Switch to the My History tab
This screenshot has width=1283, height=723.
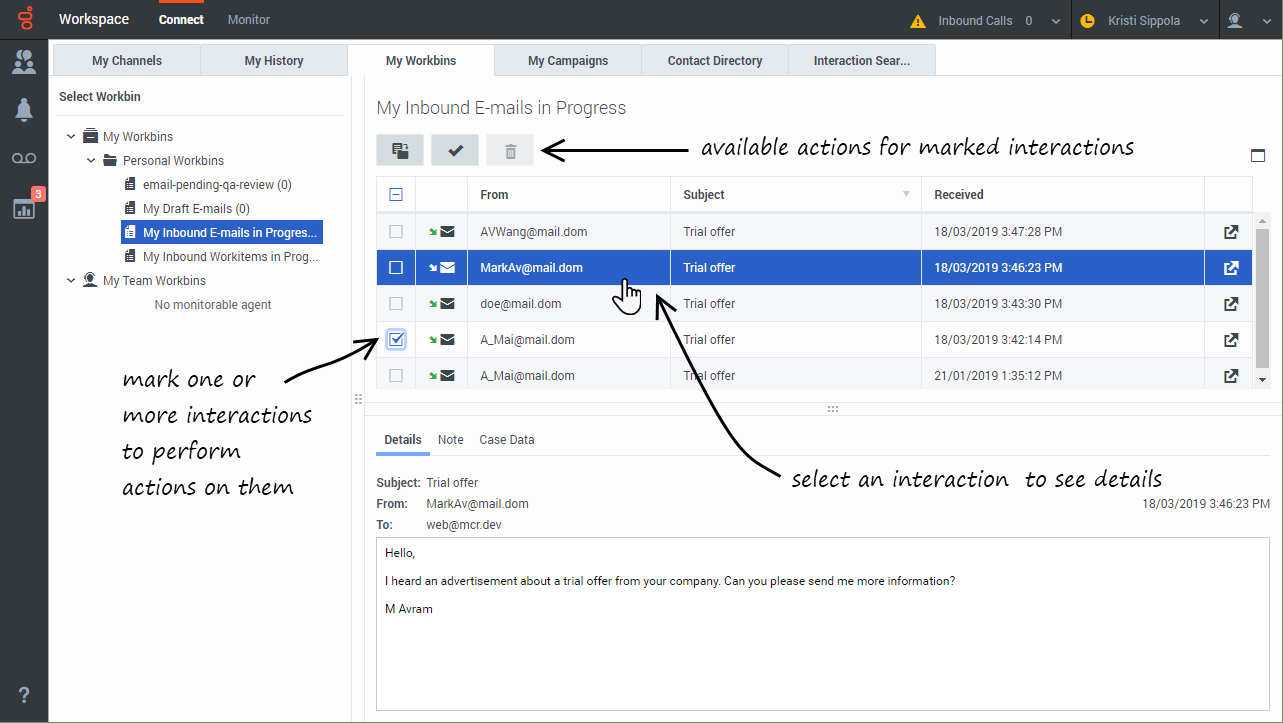click(x=273, y=61)
